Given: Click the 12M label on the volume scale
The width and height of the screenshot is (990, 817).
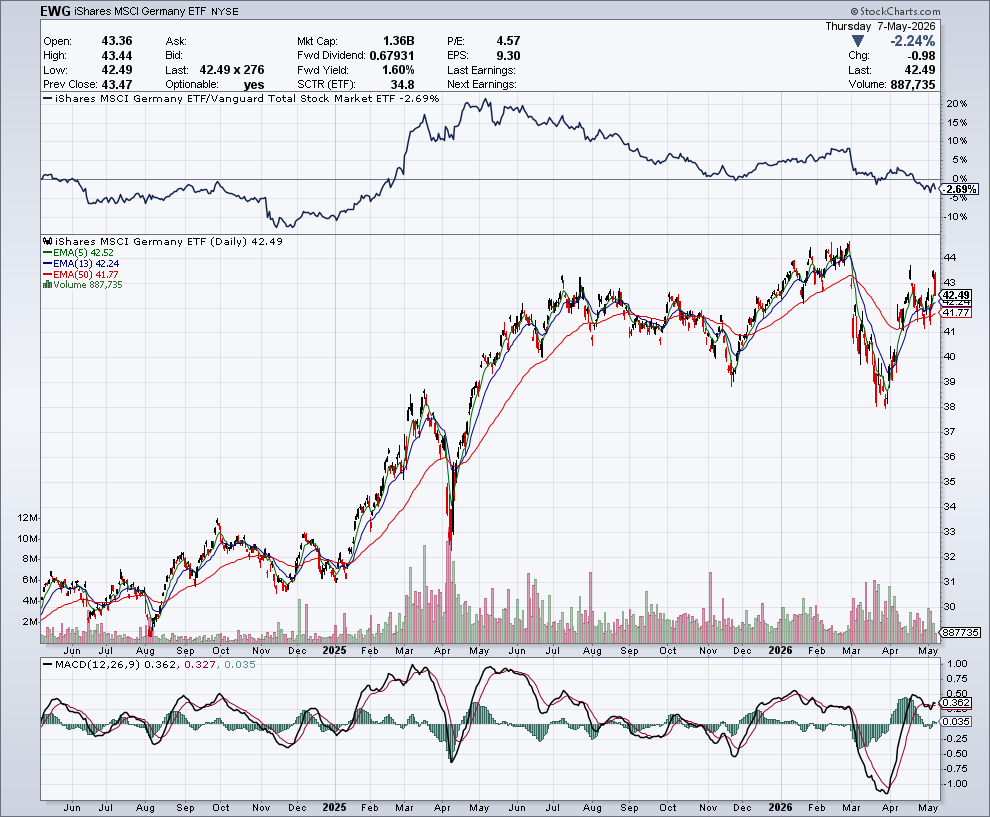Looking at the screenshot, I should point(27,518).
